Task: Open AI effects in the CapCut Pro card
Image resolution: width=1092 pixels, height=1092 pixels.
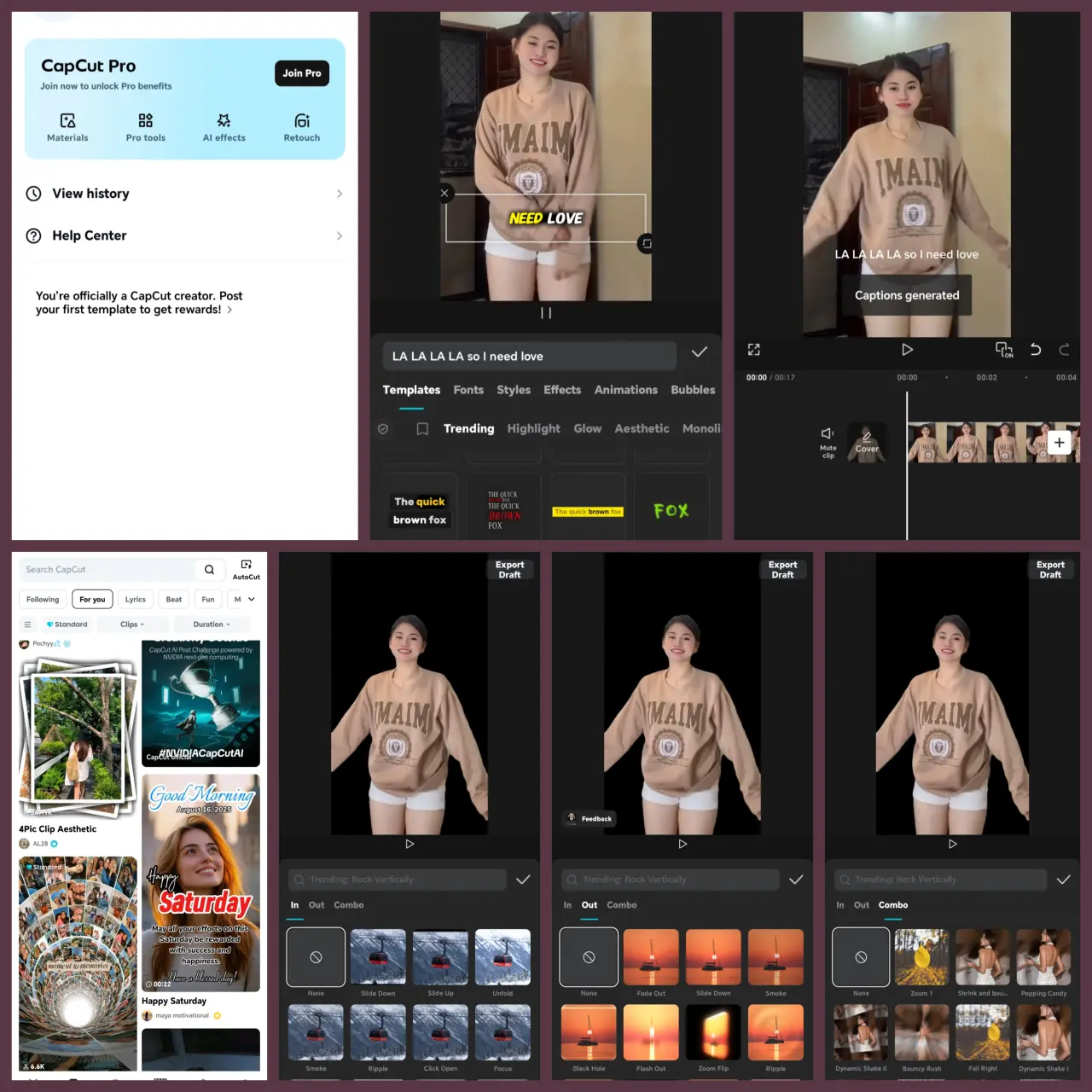Action: coord(224,127)
